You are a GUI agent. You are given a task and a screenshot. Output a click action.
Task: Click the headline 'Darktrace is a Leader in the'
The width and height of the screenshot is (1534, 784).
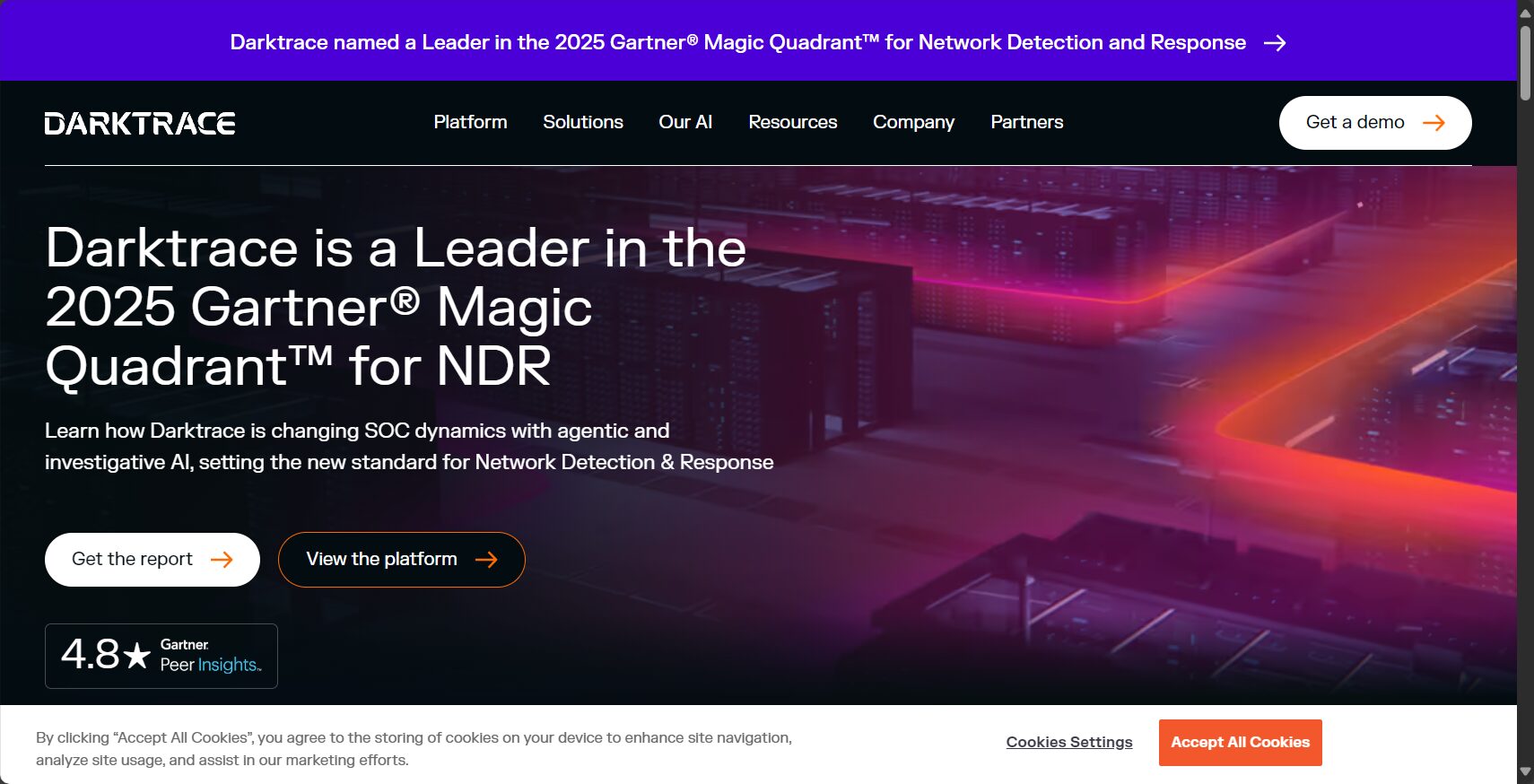(x=396, y=248)
